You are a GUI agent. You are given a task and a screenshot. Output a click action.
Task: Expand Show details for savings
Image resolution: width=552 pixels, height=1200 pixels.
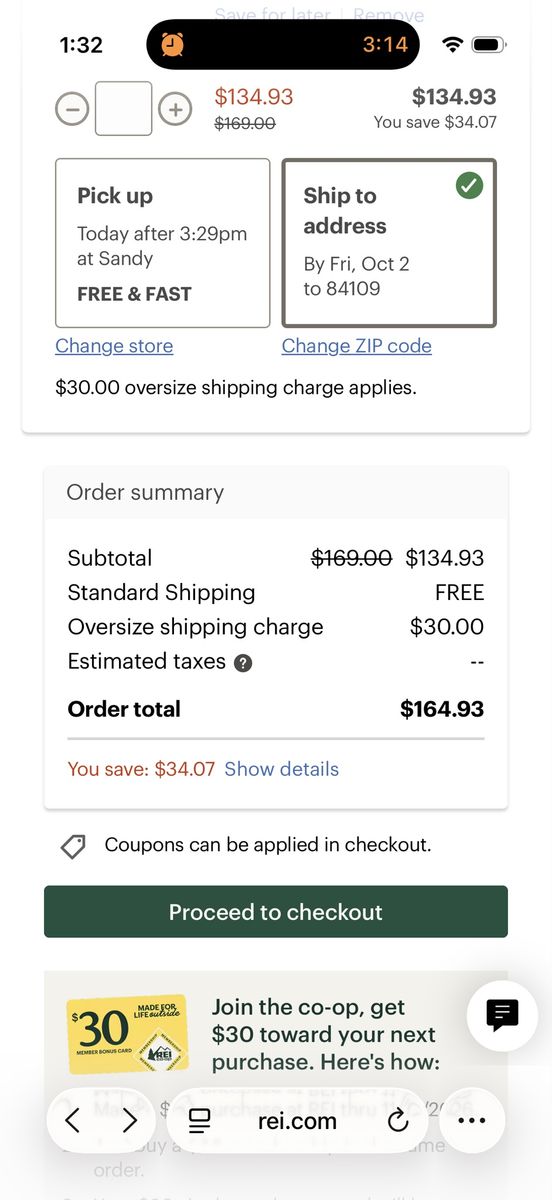point(282,769)
